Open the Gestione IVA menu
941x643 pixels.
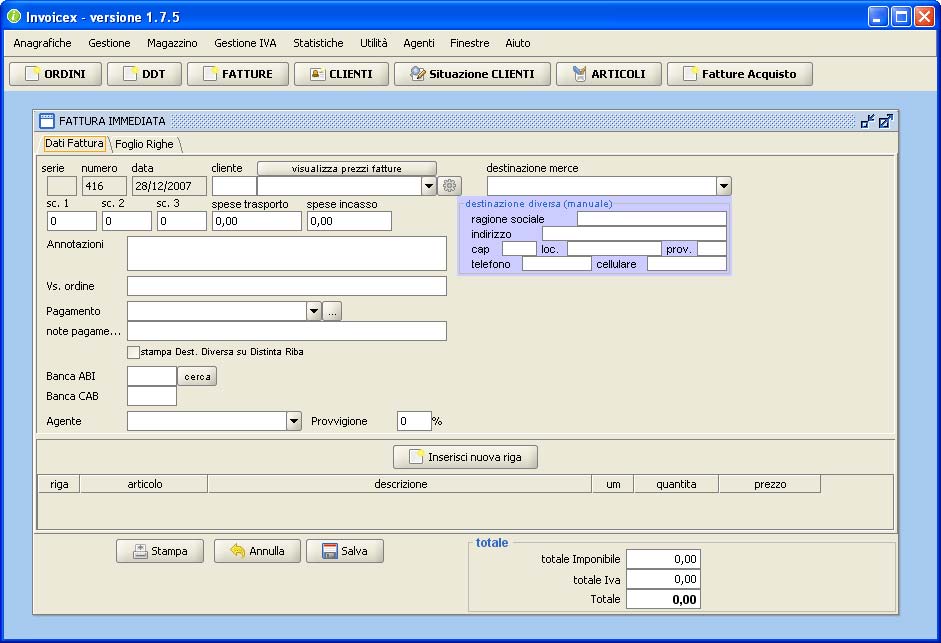[245, 43]
